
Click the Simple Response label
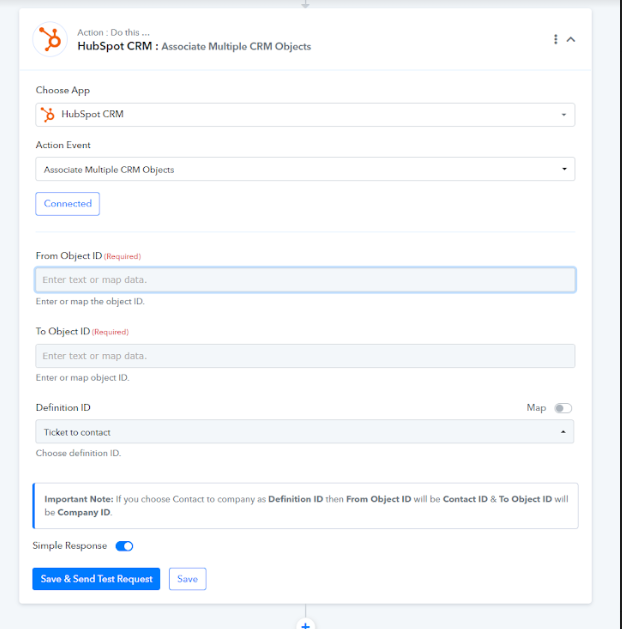pos(70,546)
